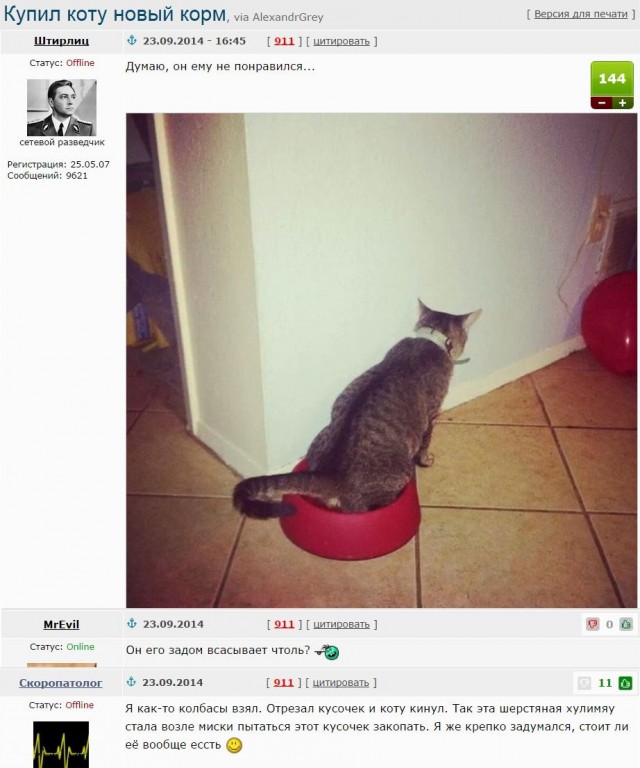Open the cat in red bowl photo
Viewport: 640px width, 768px height.
pyautogui.click(x=381, y=360)
